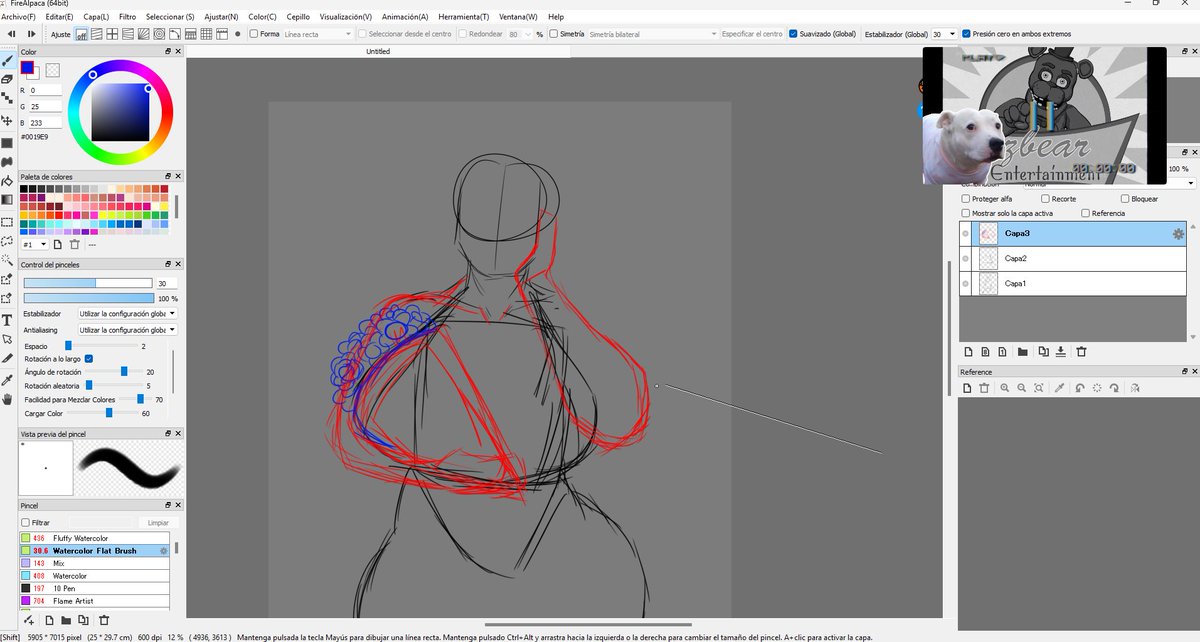Pick the Lasso selection tool
Viewport: 1200px width, 642px height.
7,241
